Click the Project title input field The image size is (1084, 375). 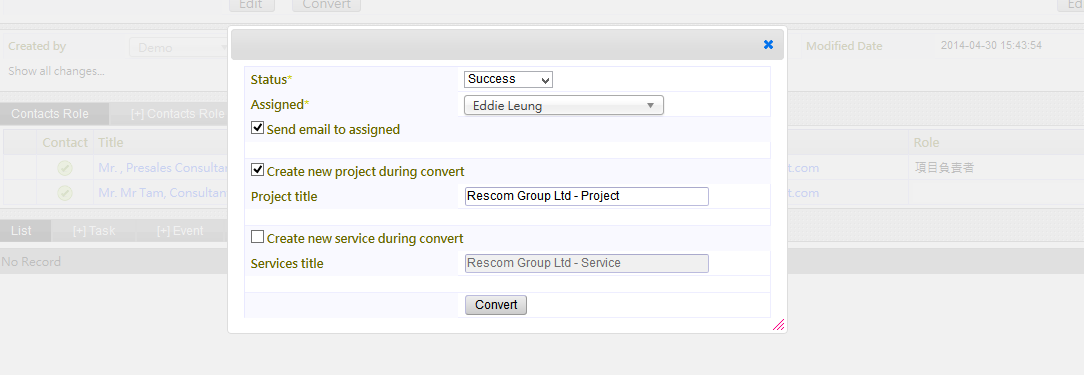[x=587, y=196]
